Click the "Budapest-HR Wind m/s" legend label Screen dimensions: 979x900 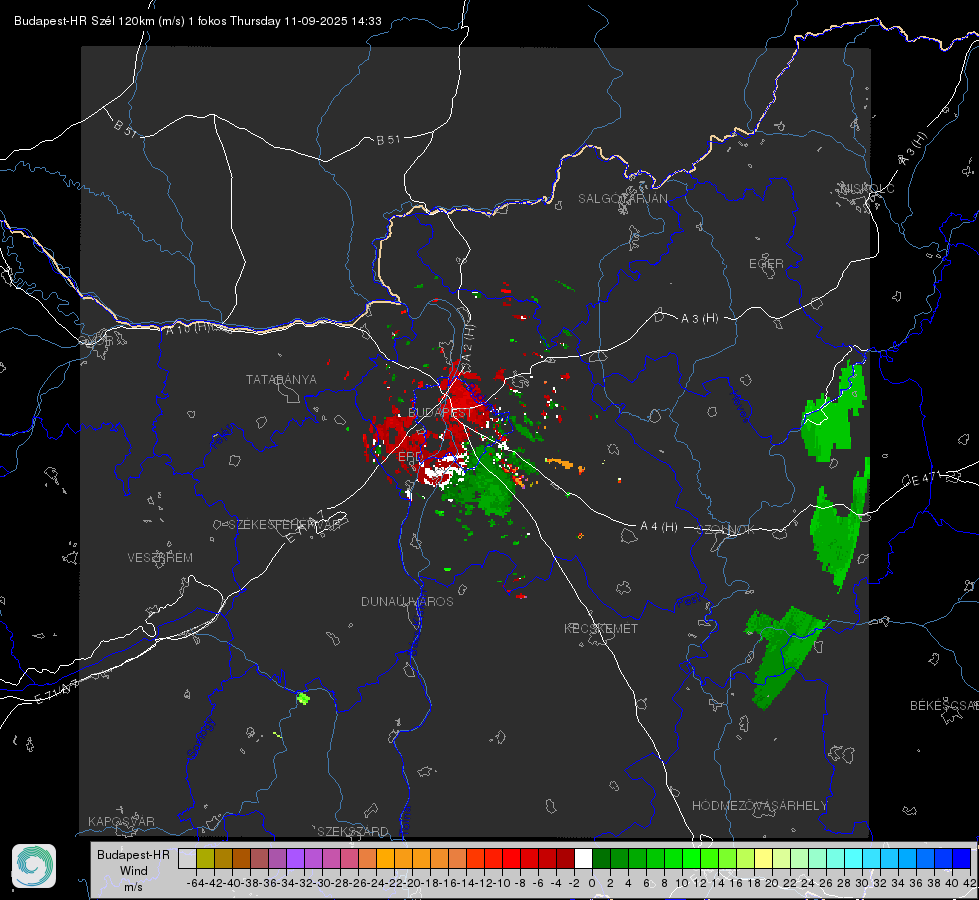point(133,870)
